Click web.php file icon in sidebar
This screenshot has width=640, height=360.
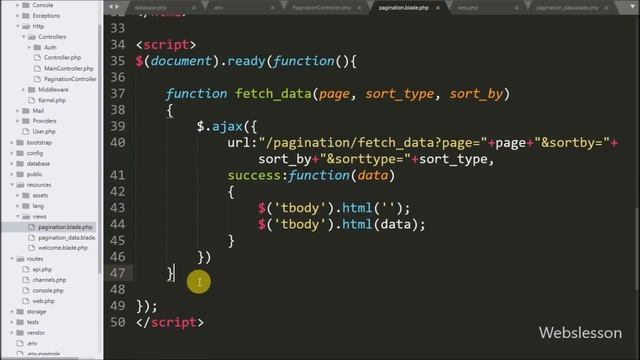26,301
